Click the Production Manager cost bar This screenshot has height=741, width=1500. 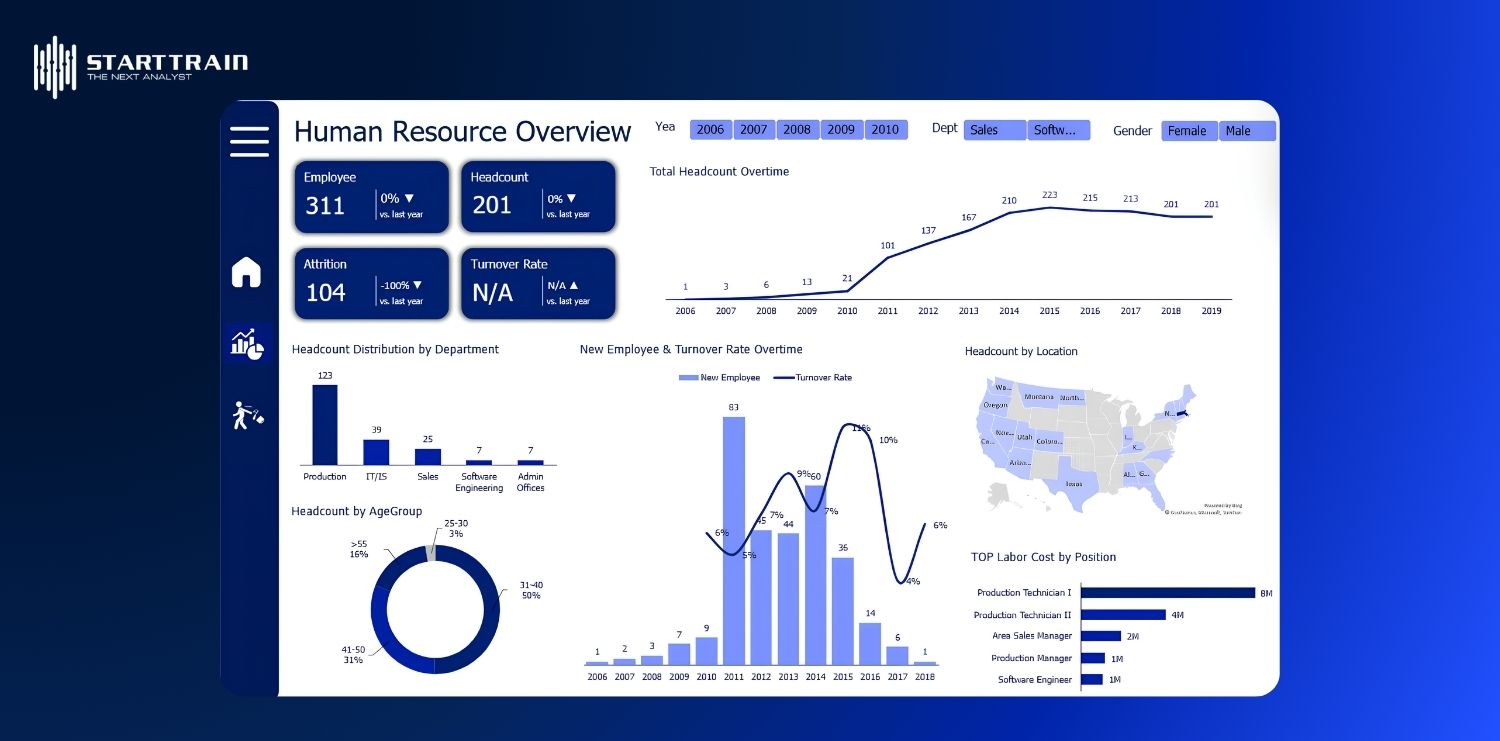click(1093, 658)
